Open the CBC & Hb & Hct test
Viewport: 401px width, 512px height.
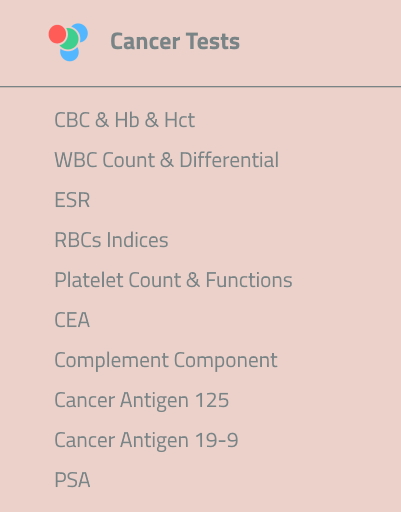125,120
